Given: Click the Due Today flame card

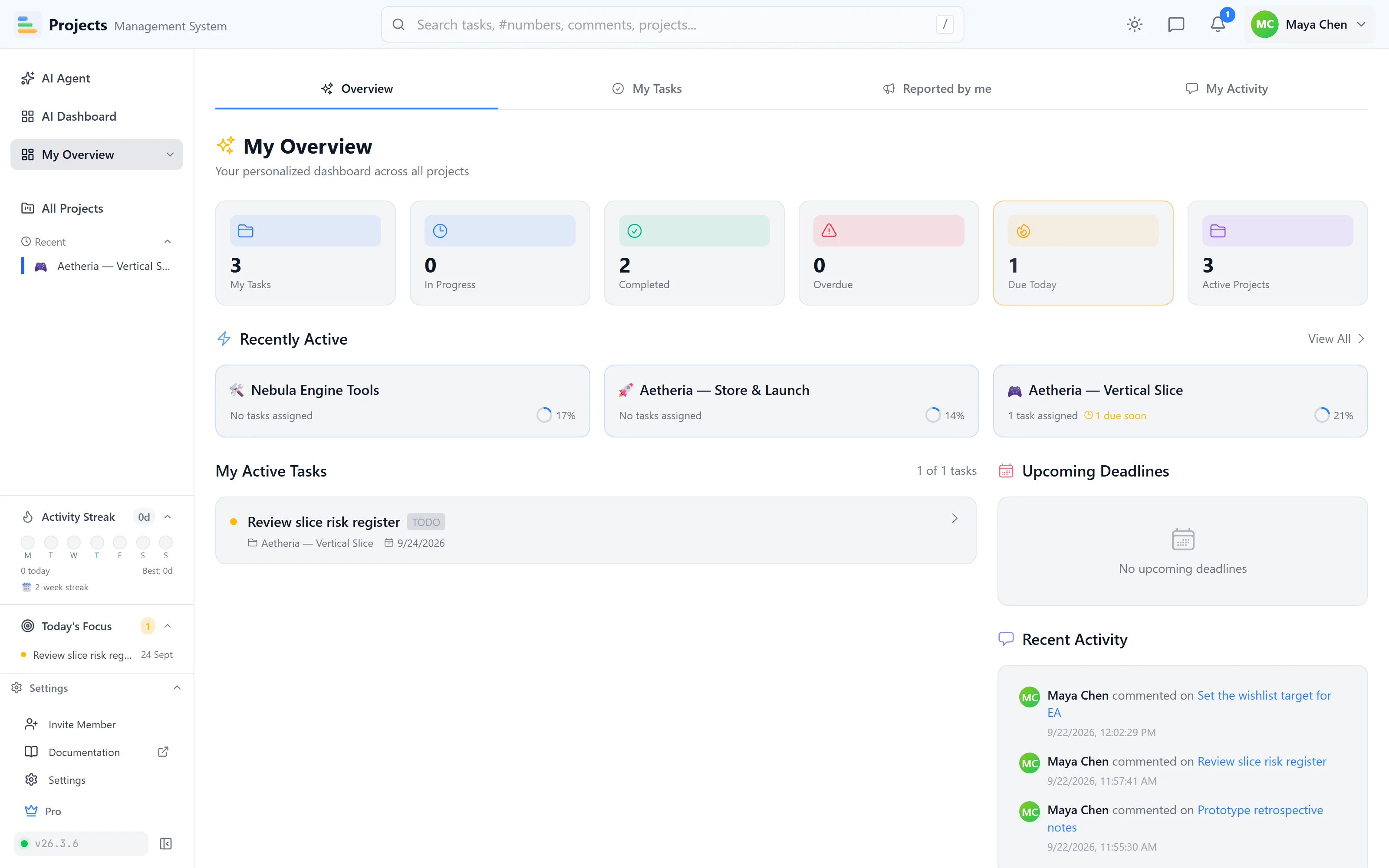Looking at the screenshot, I should [1083, 253].
